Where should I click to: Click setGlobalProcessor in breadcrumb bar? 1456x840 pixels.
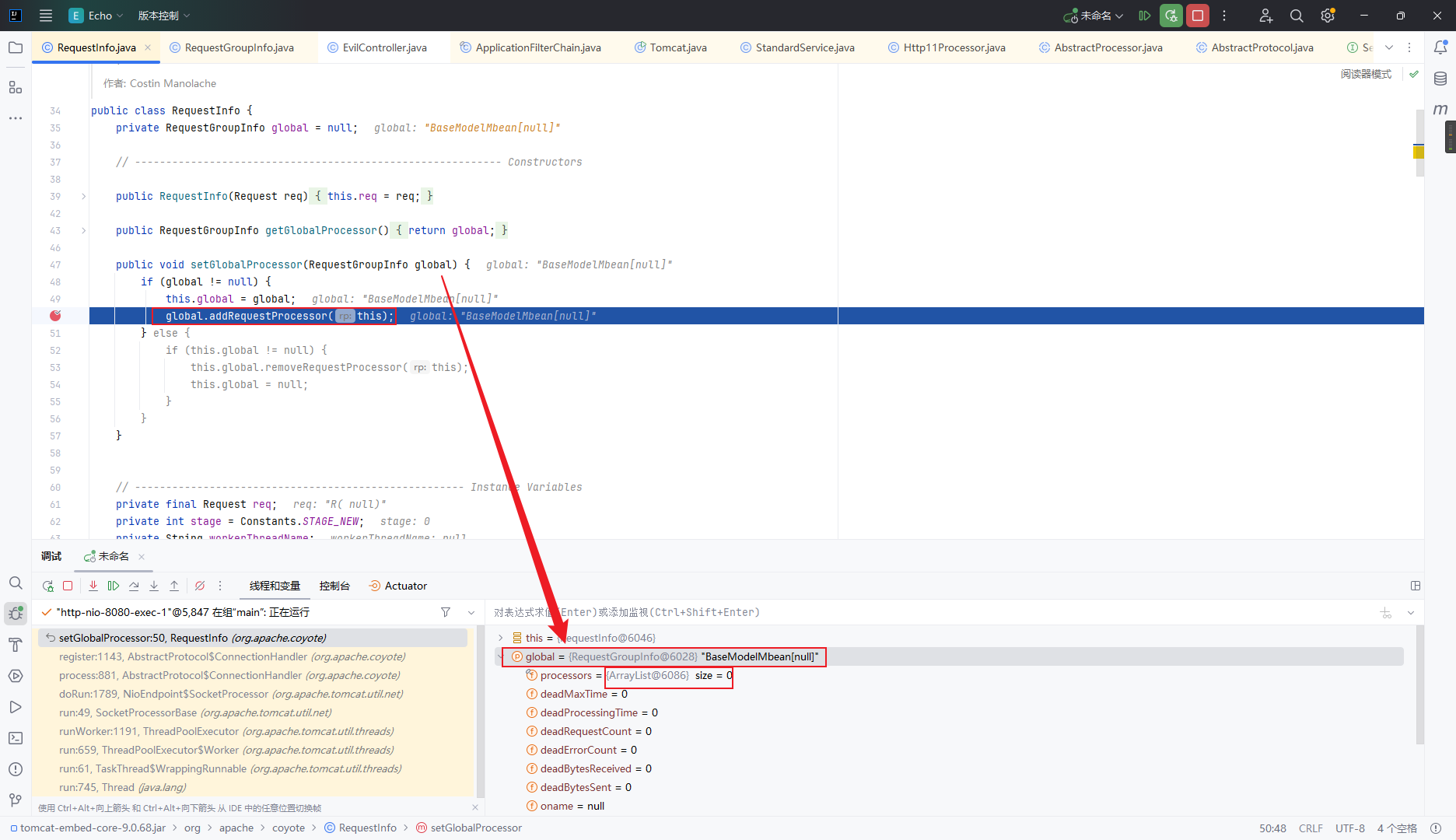(468, 828)
